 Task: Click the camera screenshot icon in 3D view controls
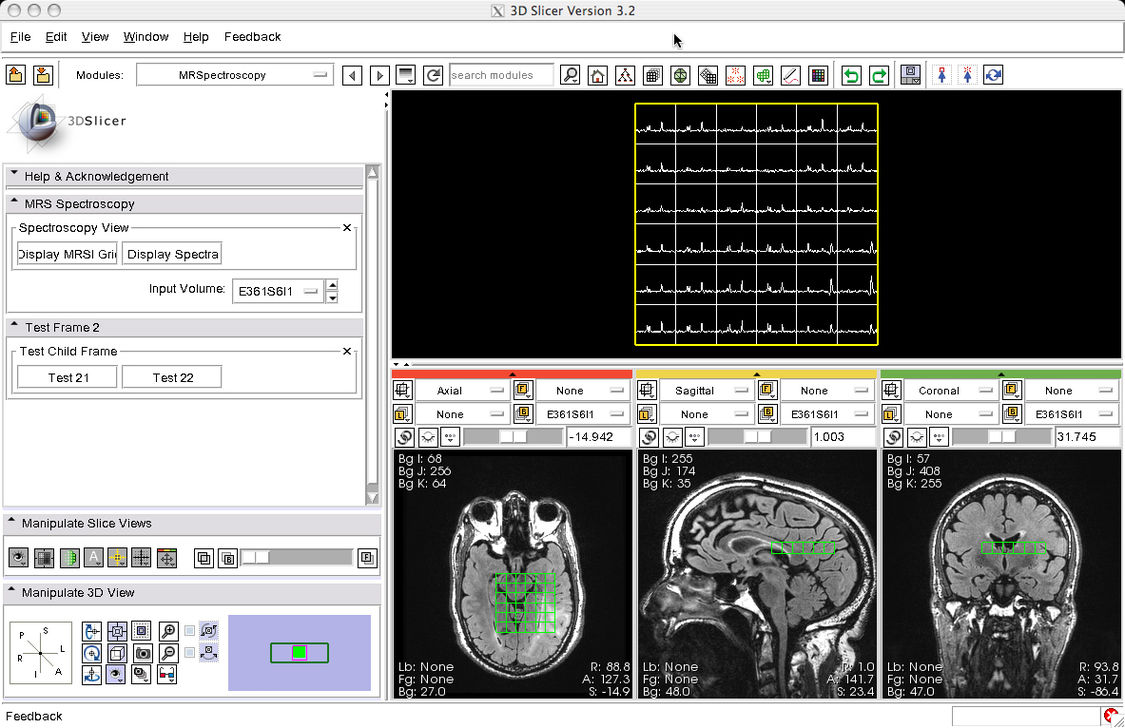tap(143, 652)
